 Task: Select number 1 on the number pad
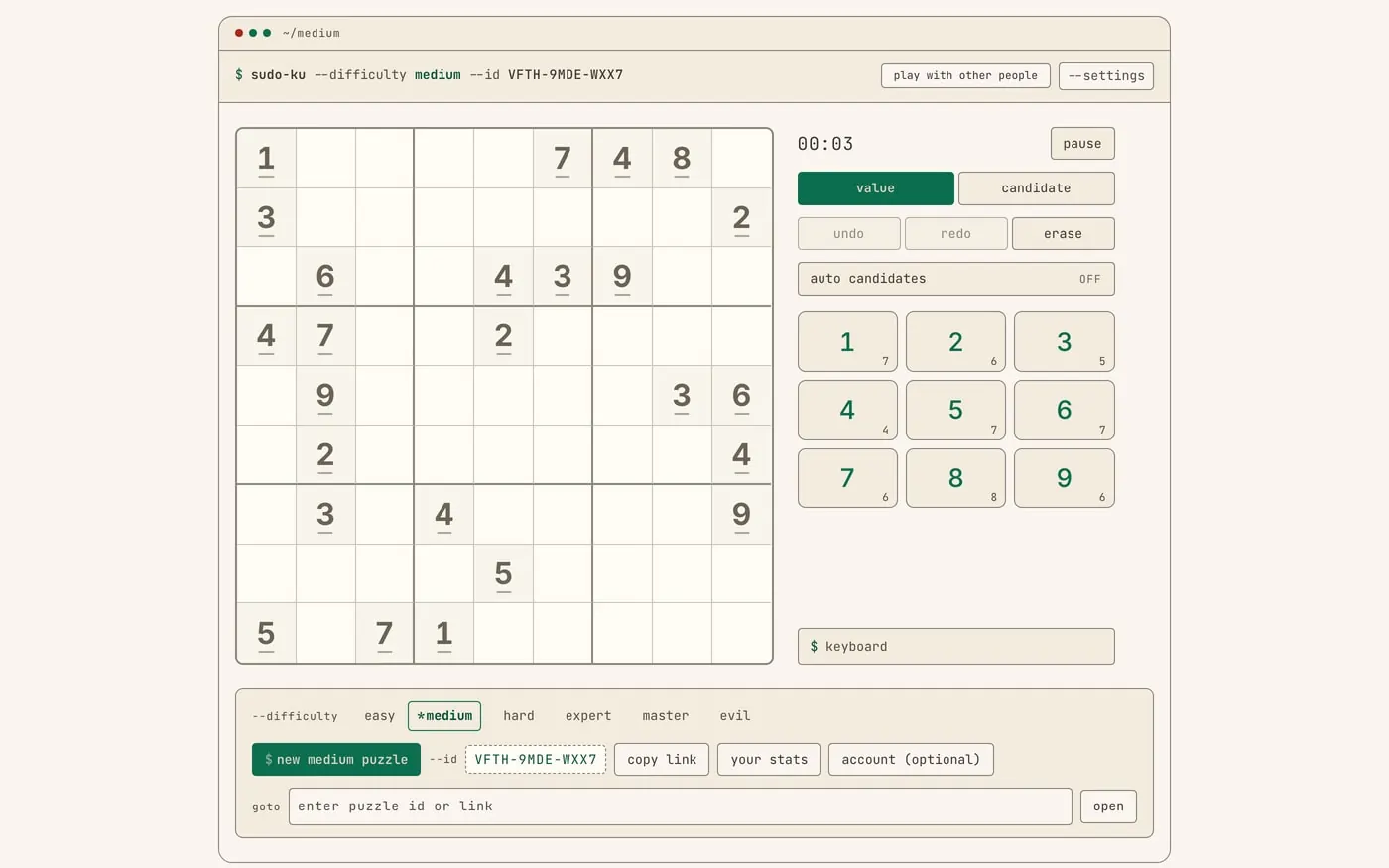[847, 342]
